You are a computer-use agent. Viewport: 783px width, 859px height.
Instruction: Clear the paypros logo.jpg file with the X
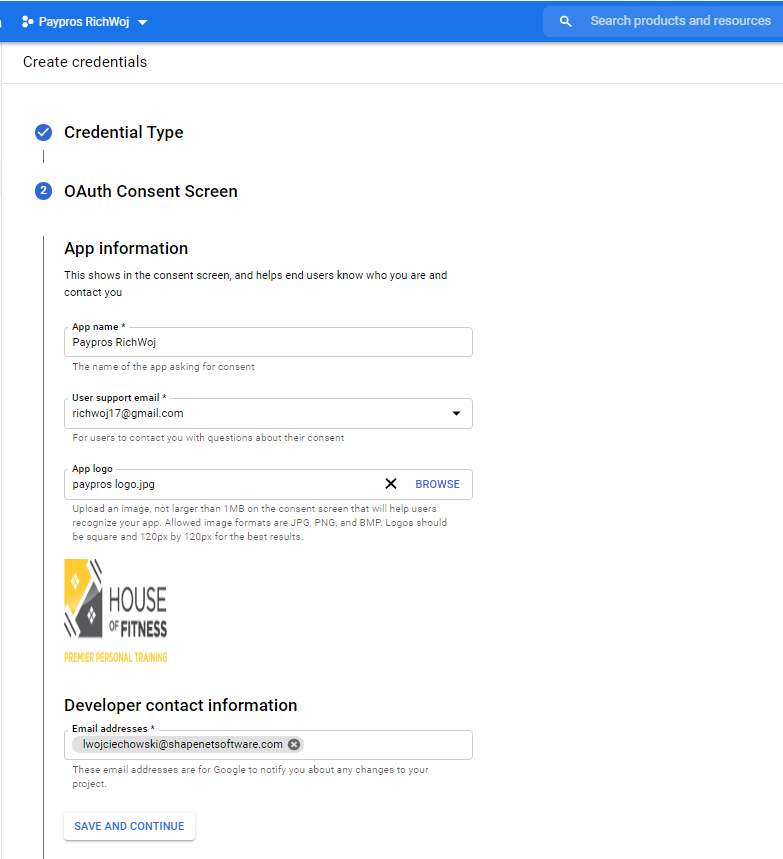[x=391, y=484]
